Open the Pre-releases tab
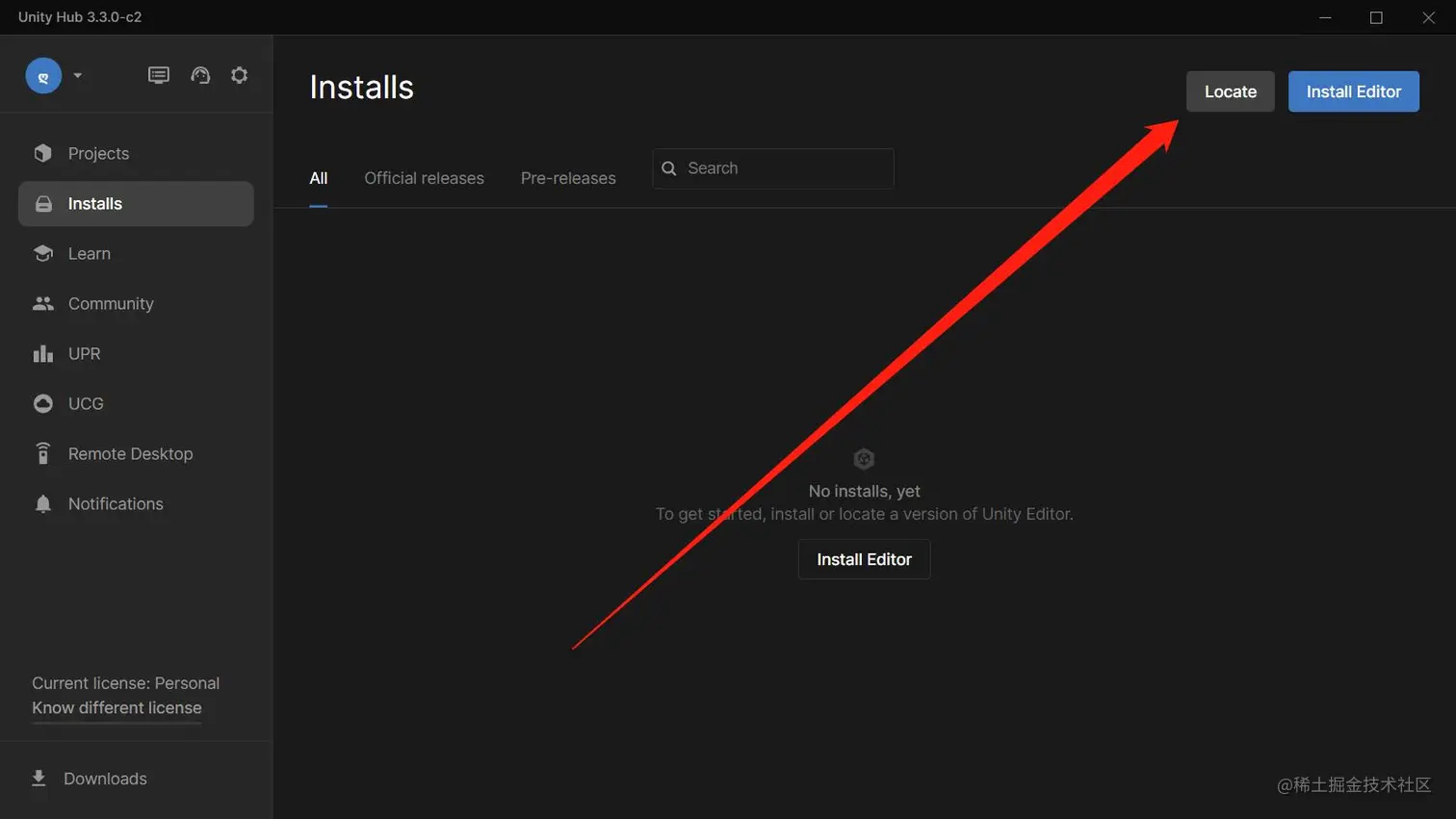 pyautogui.click(x=567, y=178)
